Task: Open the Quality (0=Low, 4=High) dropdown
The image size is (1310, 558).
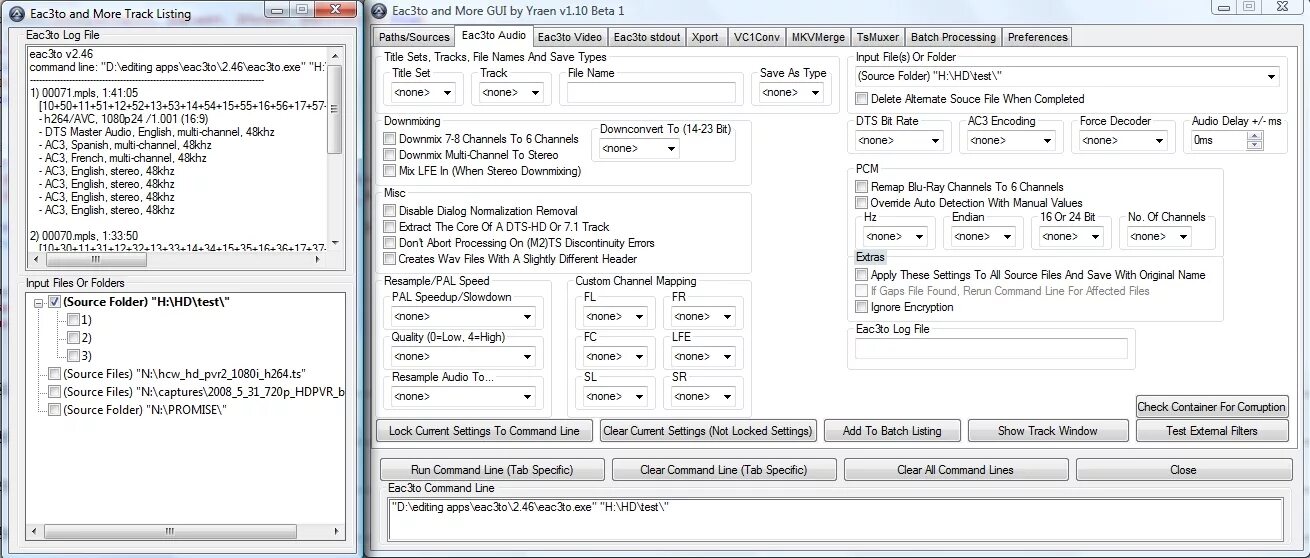Action: tap(463, 356)
